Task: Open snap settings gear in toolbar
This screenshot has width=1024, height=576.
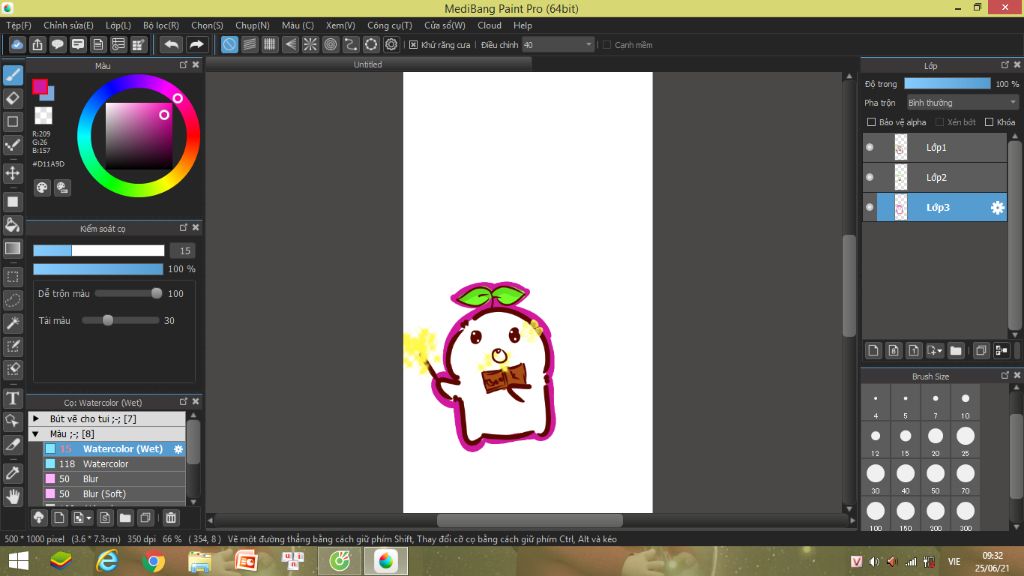Action: (391, 44)
